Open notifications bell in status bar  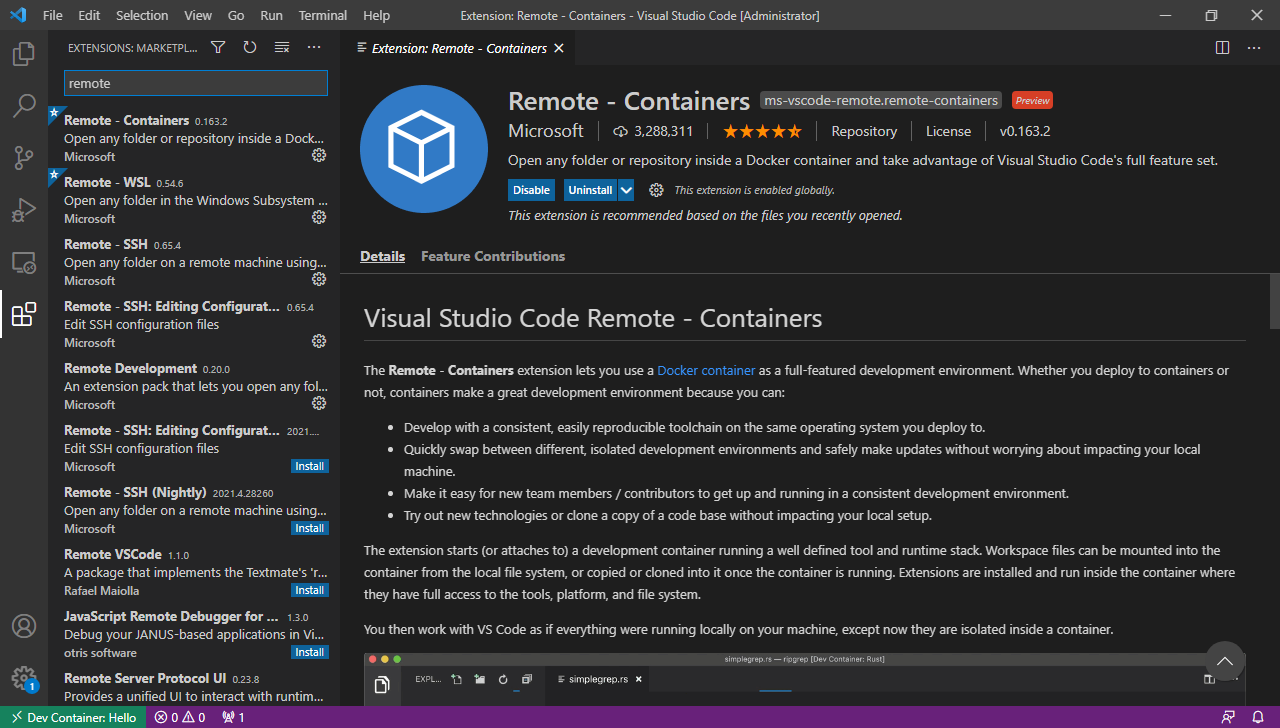coord(1258,717)
